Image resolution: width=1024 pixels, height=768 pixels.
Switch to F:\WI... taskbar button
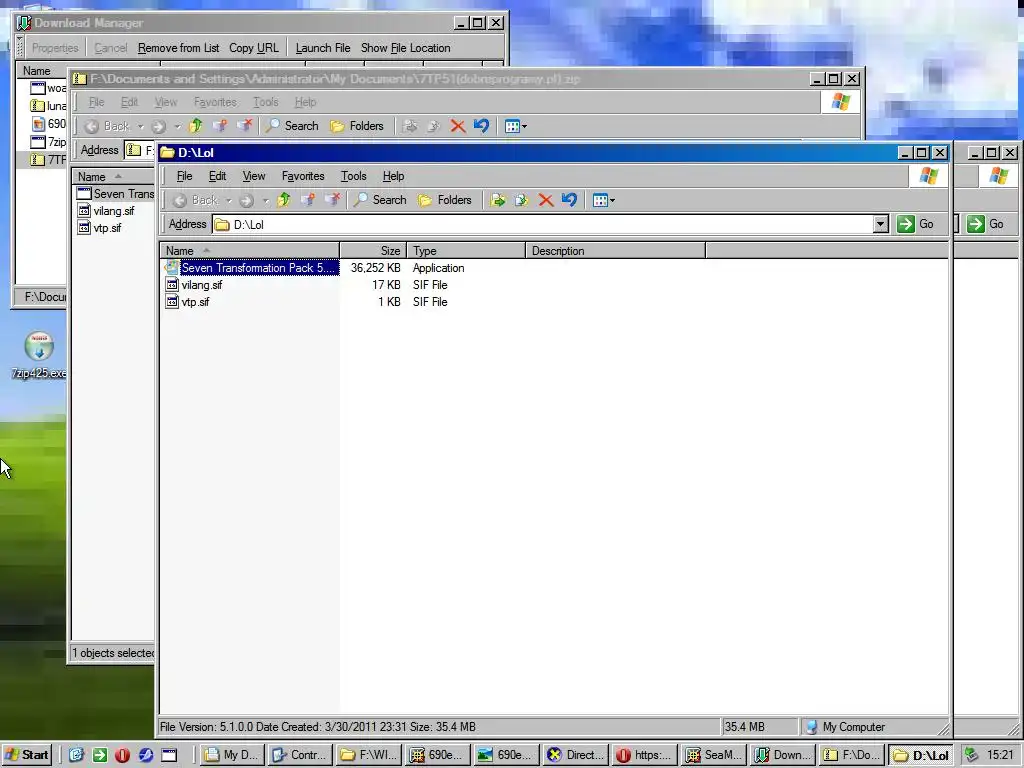pyautogui.click(x=368, y=755)
